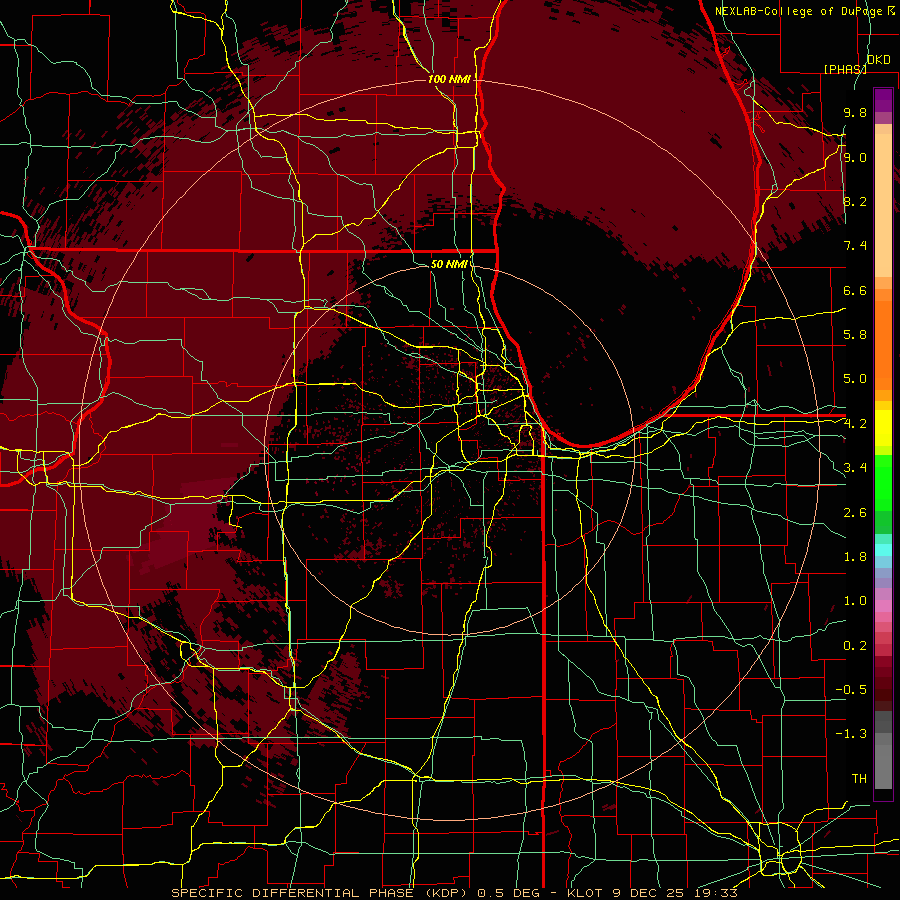Pick the purple top color bar segment
The width and height of the screenshot is (900, 900).
(883, 101)
